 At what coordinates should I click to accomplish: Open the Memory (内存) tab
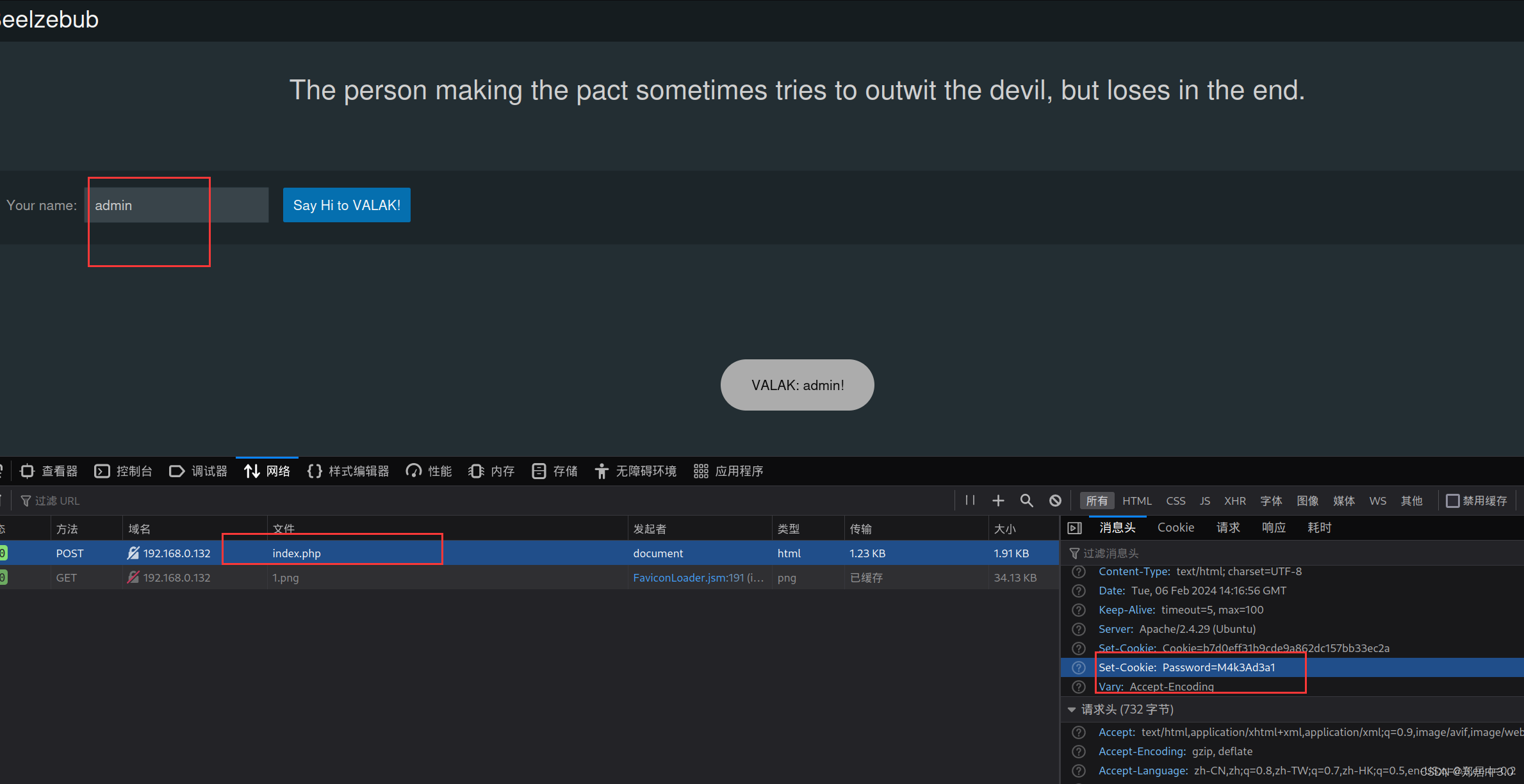coord(492,471)
